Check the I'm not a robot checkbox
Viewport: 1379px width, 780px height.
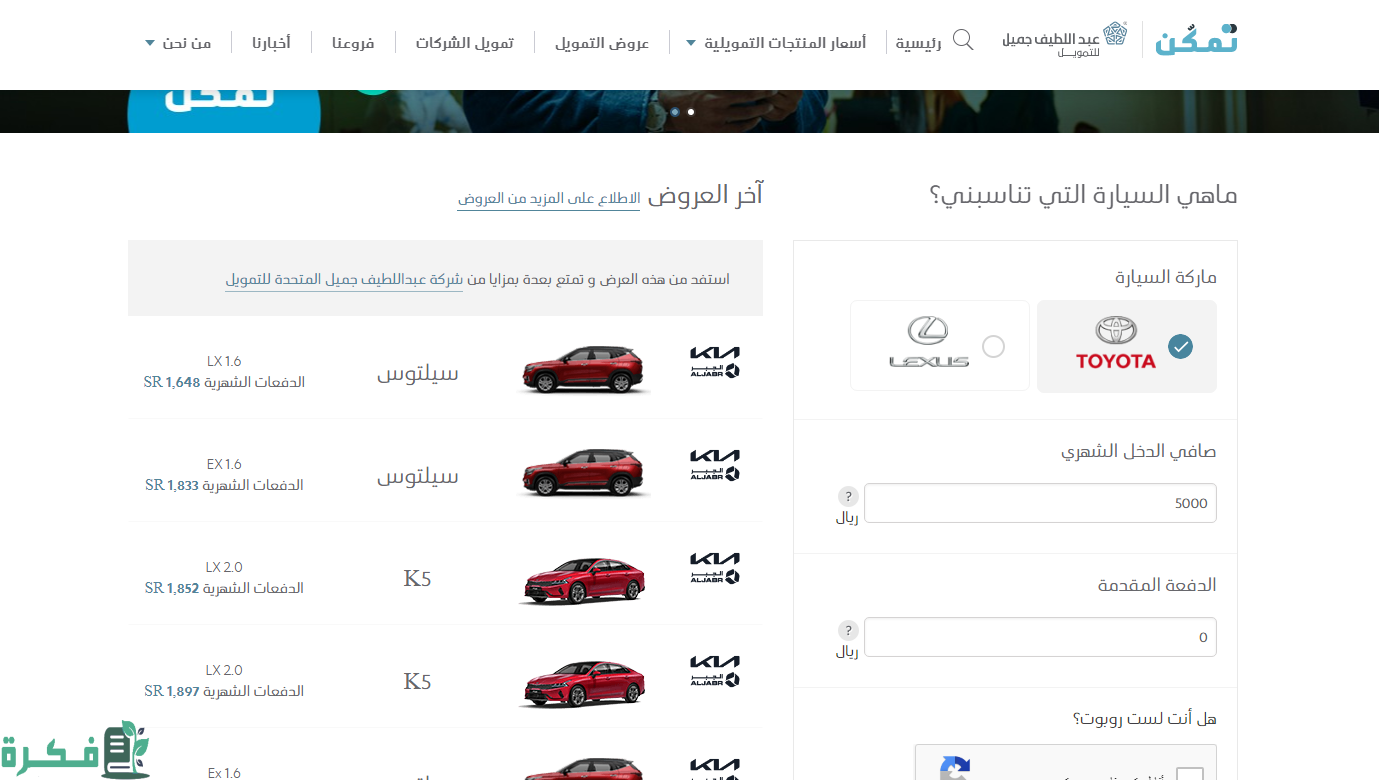click(1190, 773)
